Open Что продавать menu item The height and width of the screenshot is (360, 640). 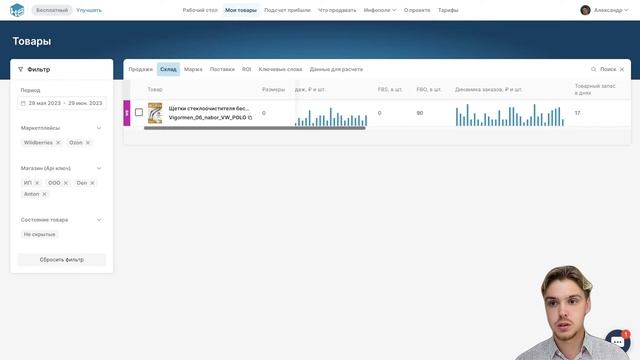point(337,10)
